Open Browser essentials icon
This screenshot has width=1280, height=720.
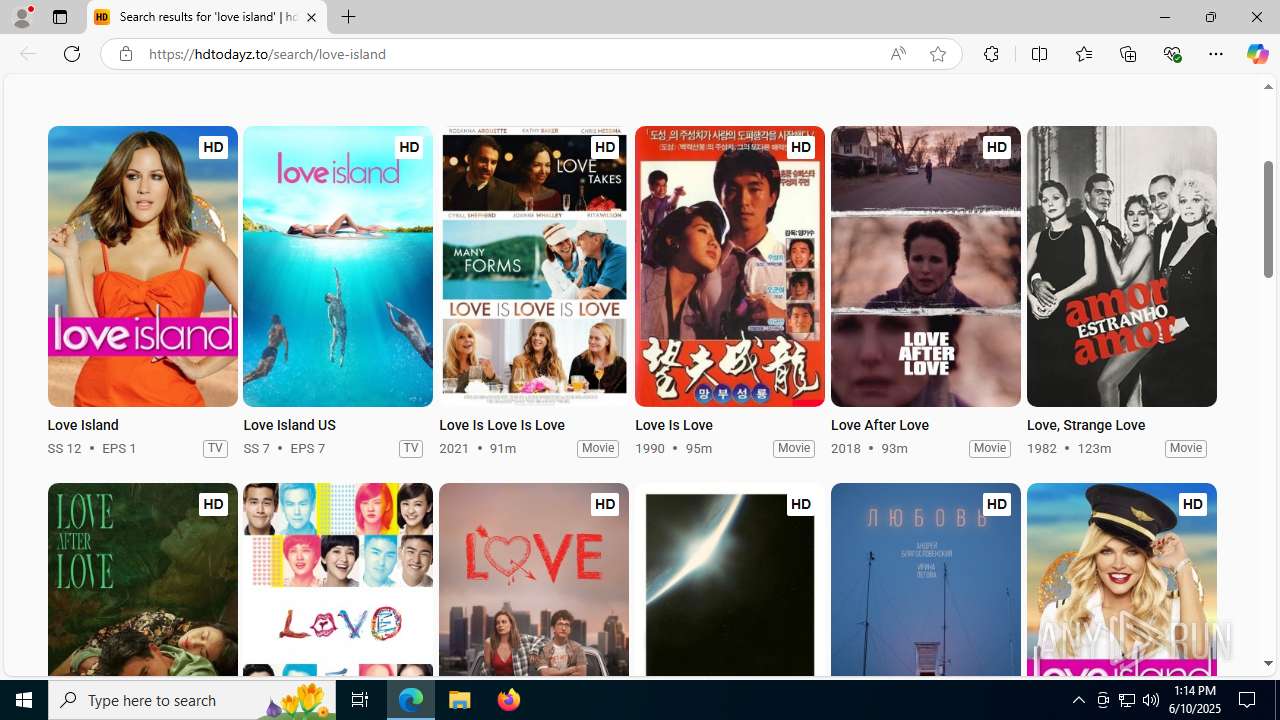pyautogui.click(x=1172, y=54)
